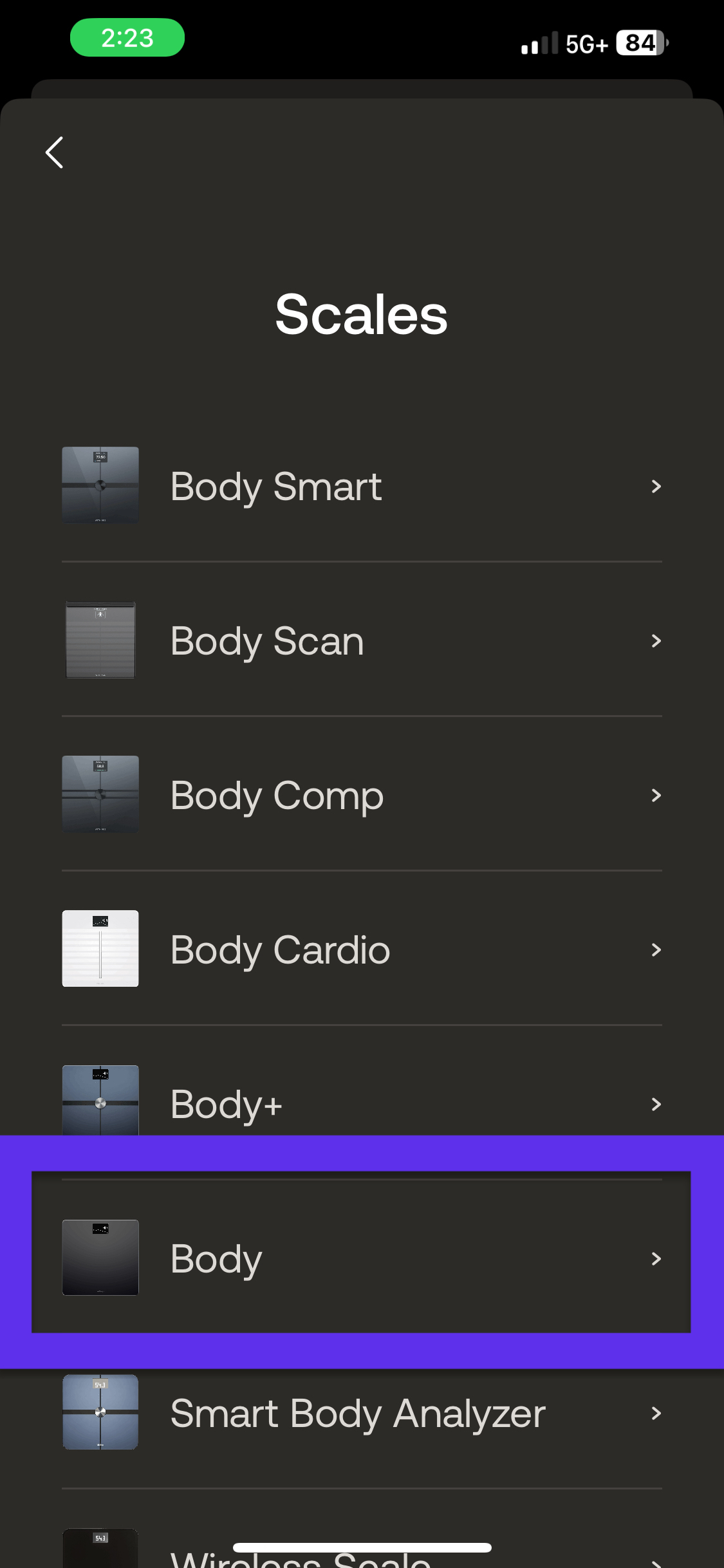Image resolution: width=724 pixels, height=1568 pixels.
Task: Open the Body Comp chevron arrow
Action: pyautogui.click(x=656, y=796)
